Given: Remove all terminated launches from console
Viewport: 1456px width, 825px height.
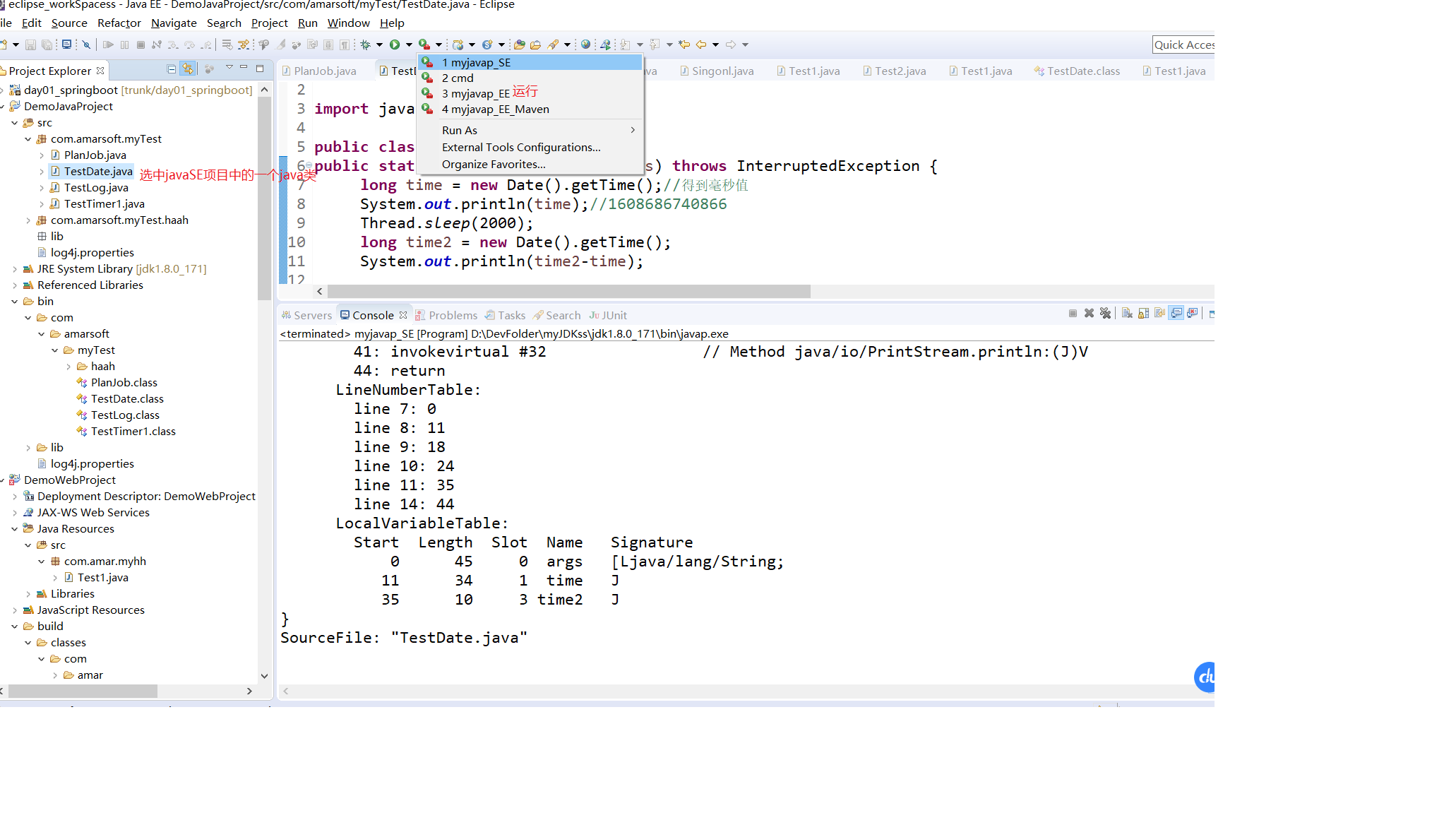Looking at the screenshot, I should coord(1105,313).
